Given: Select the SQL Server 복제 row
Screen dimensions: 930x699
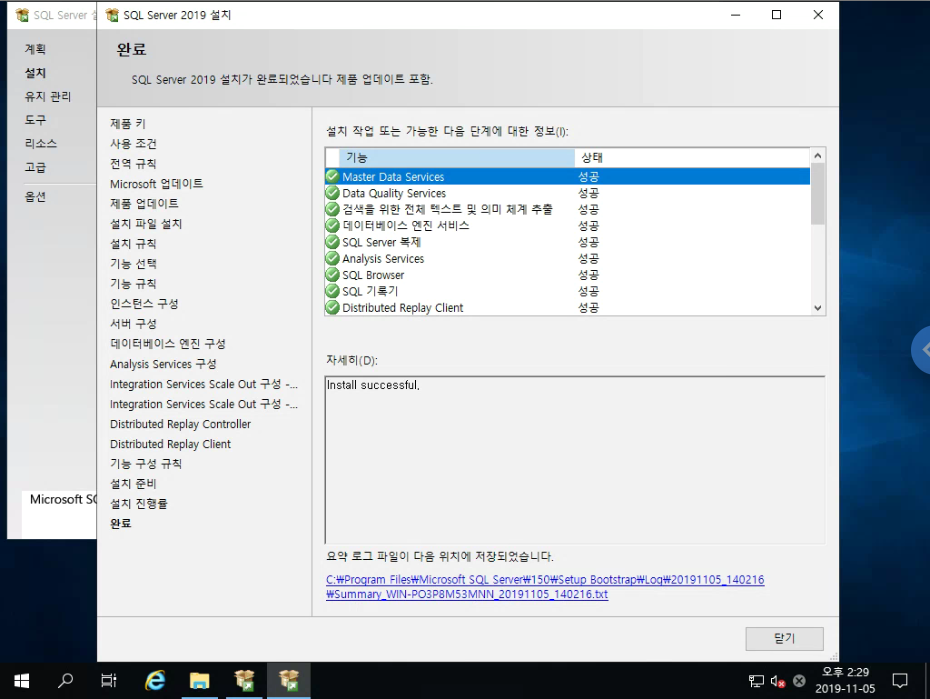Looking at the screenshot, I should 568,242.
